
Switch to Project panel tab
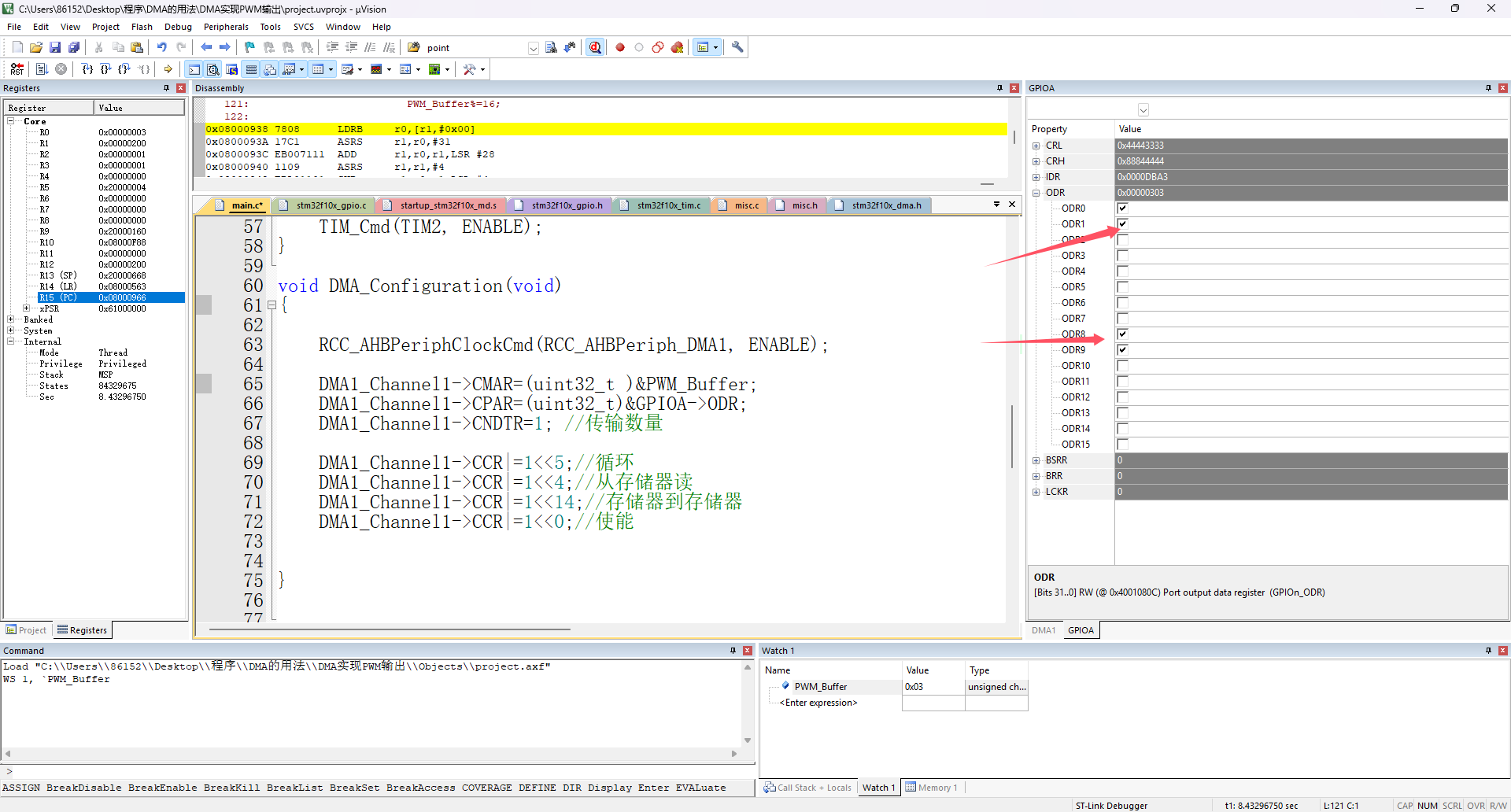pos(27,630)
